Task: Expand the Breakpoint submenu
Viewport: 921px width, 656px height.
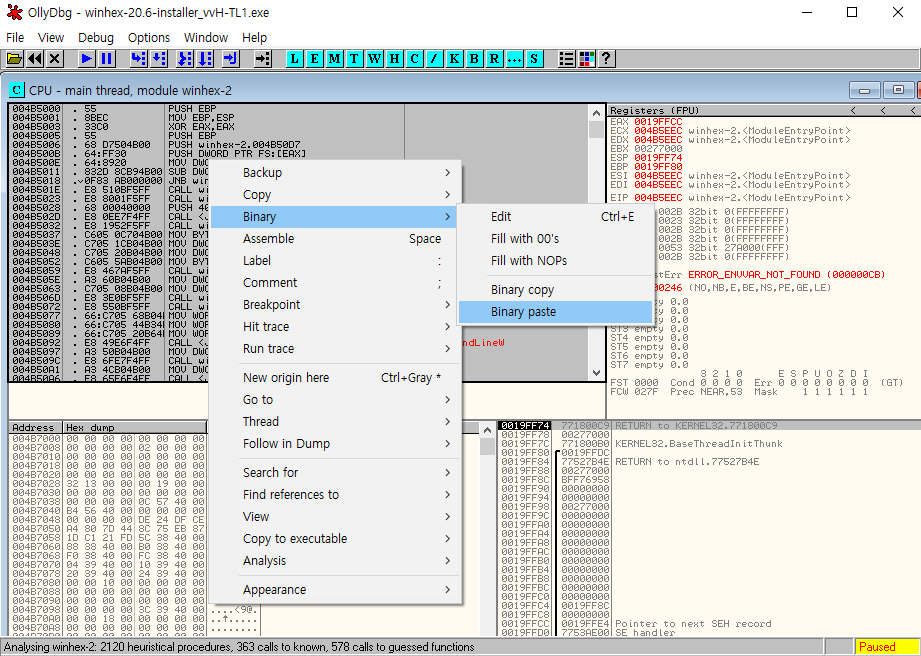Action: point(335,304)
